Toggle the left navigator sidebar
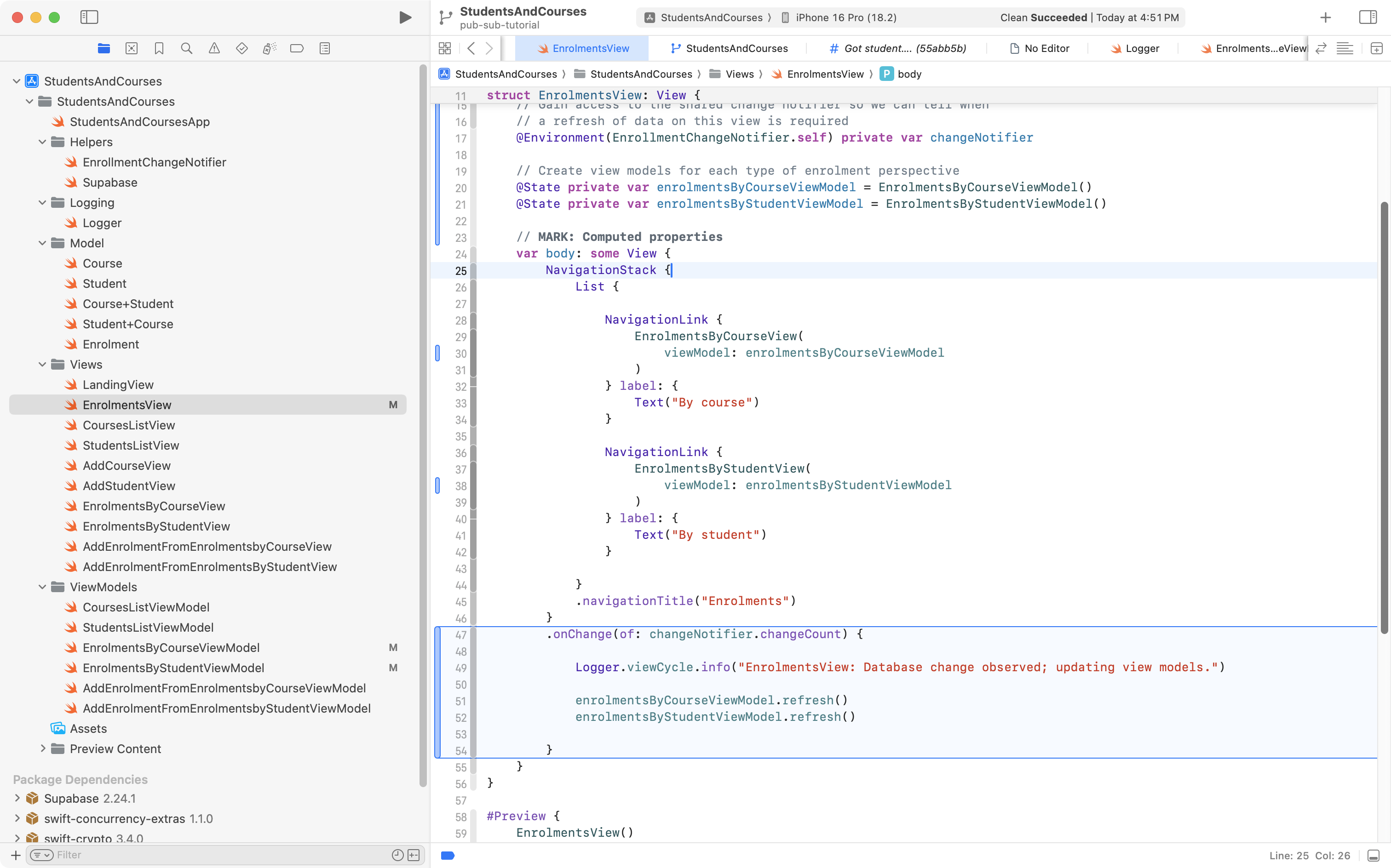The height and width of the screenshot is (868, 1391). pos(89,17)
